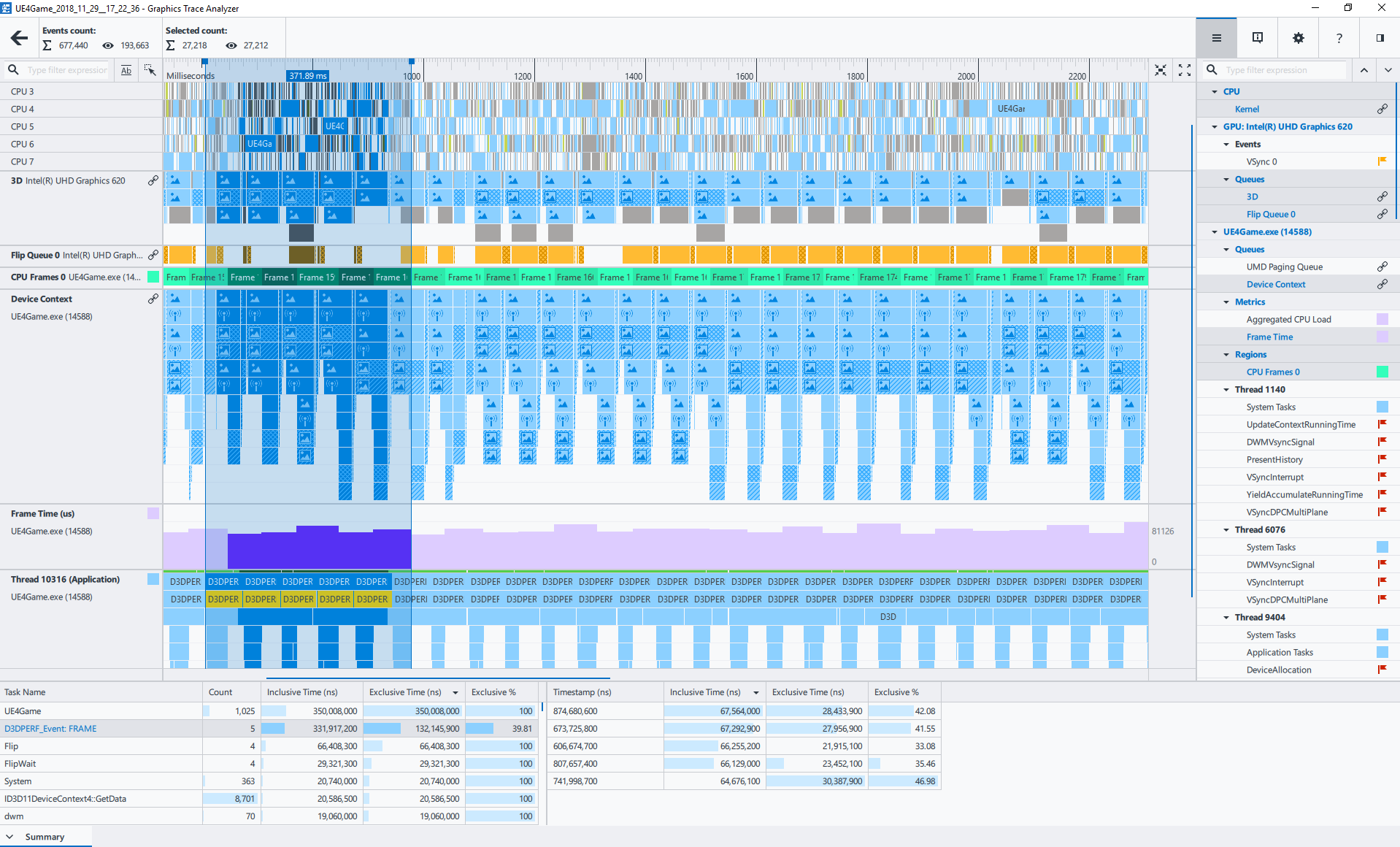The width and height of the screenshot is (1400, 847).
Task: Open the D3DPERF_Event: FRAME link in the table
Action: pos(50,728)
